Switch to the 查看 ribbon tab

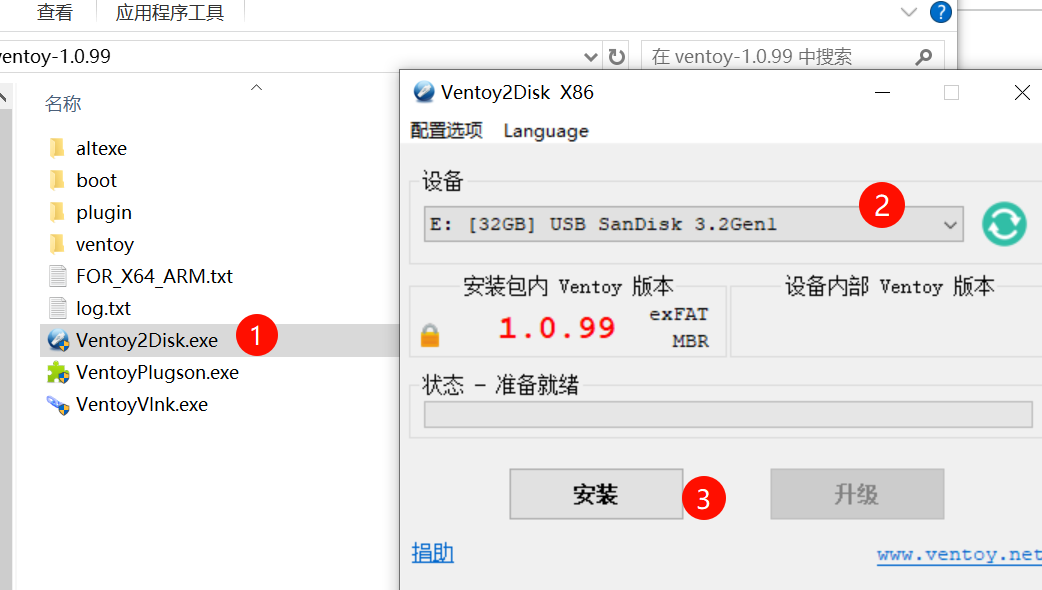click(x=54, y=12)
